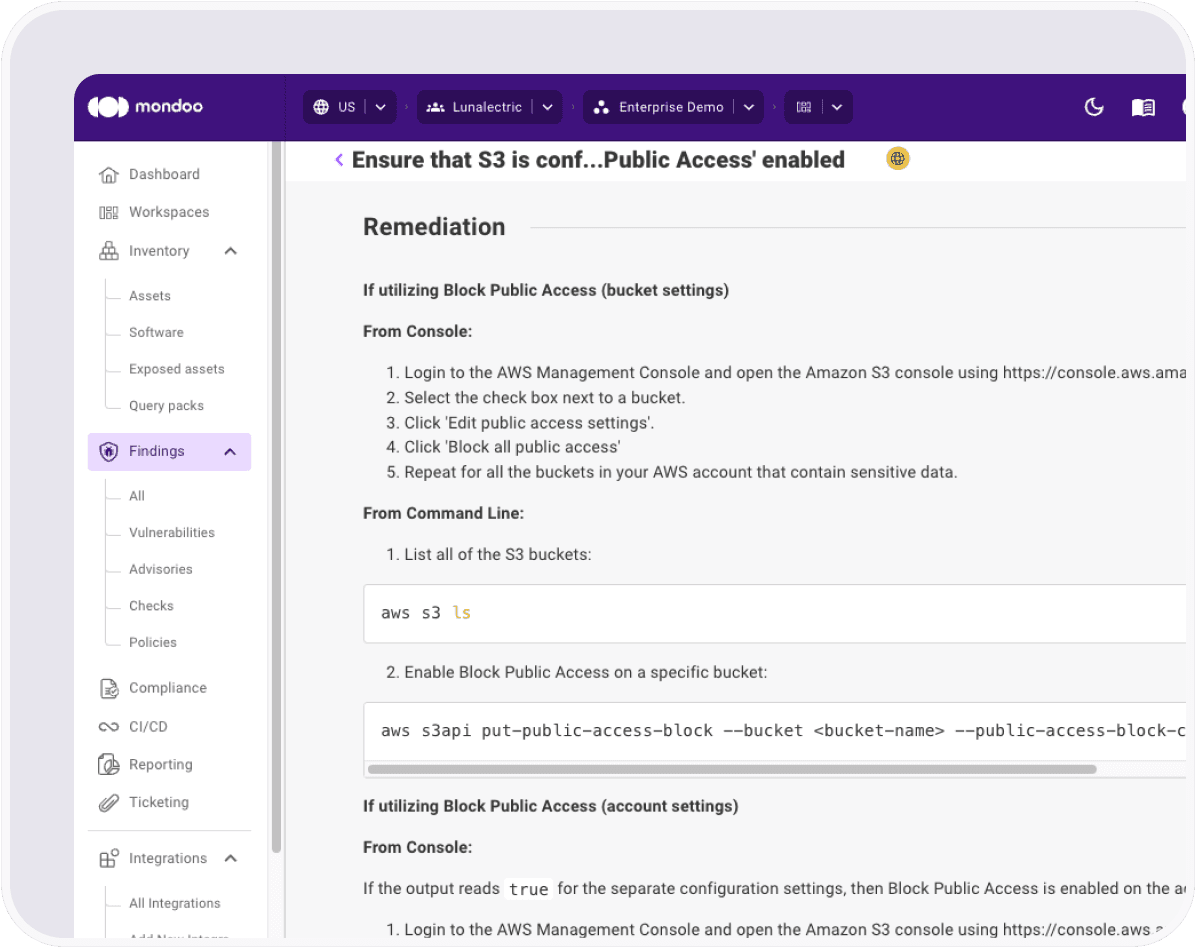
Task: Click the CI/CD infinity icon
Action: click(x=108, y=727)
